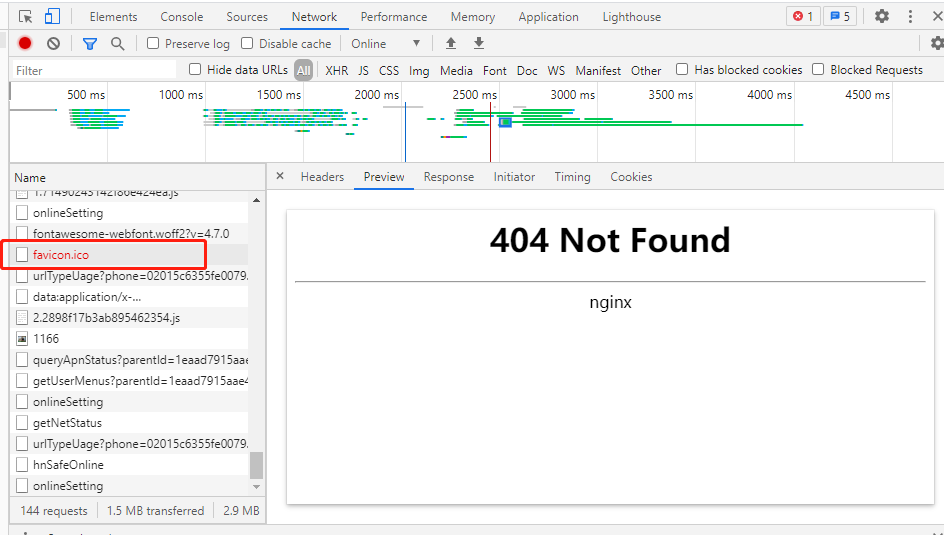Open the Memory tab
Viewport: 944px width, 535px height.
pos(473,17)
